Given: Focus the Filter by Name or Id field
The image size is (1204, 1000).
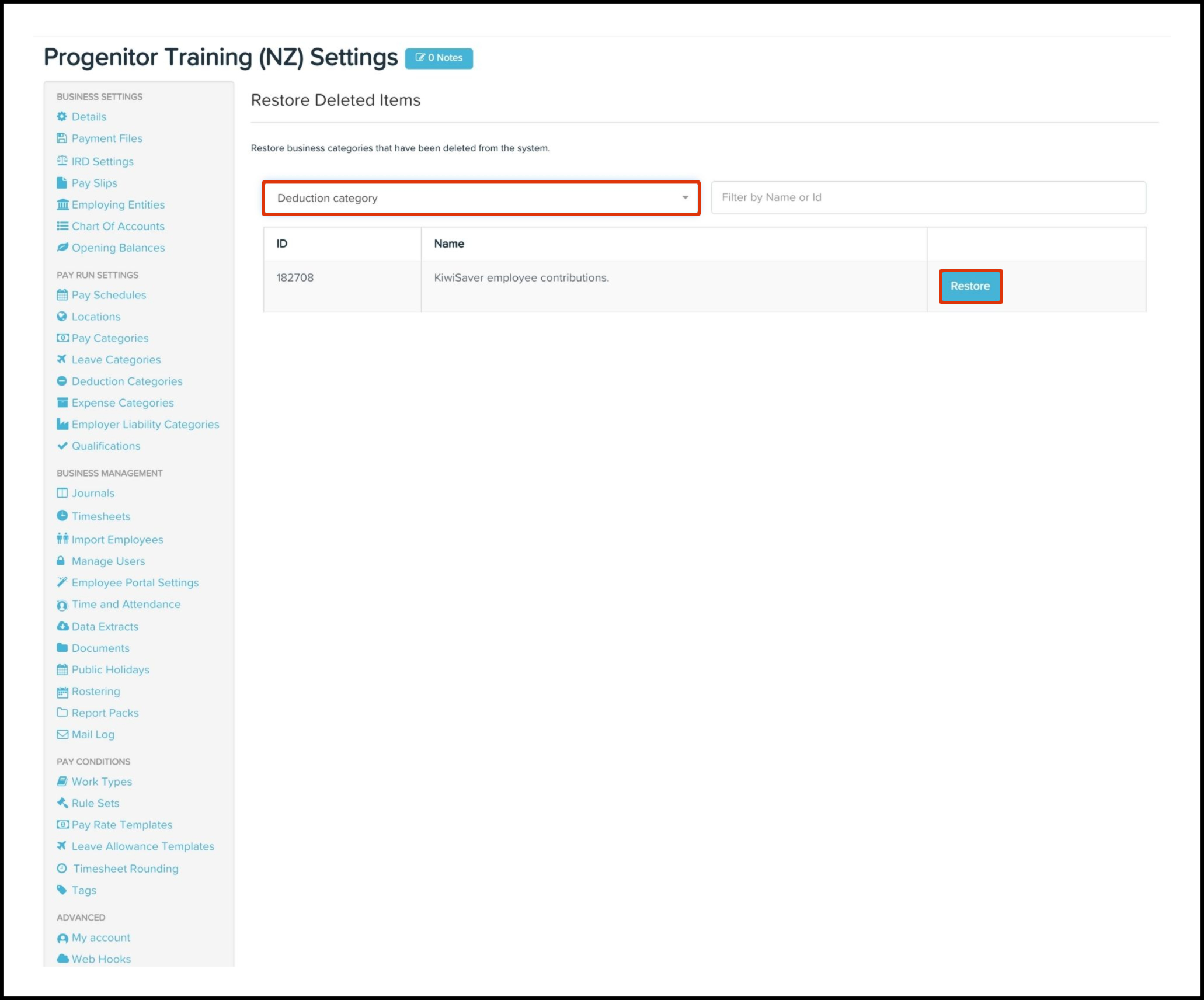Looking at the screenshot, I should [x=928, y=197].
